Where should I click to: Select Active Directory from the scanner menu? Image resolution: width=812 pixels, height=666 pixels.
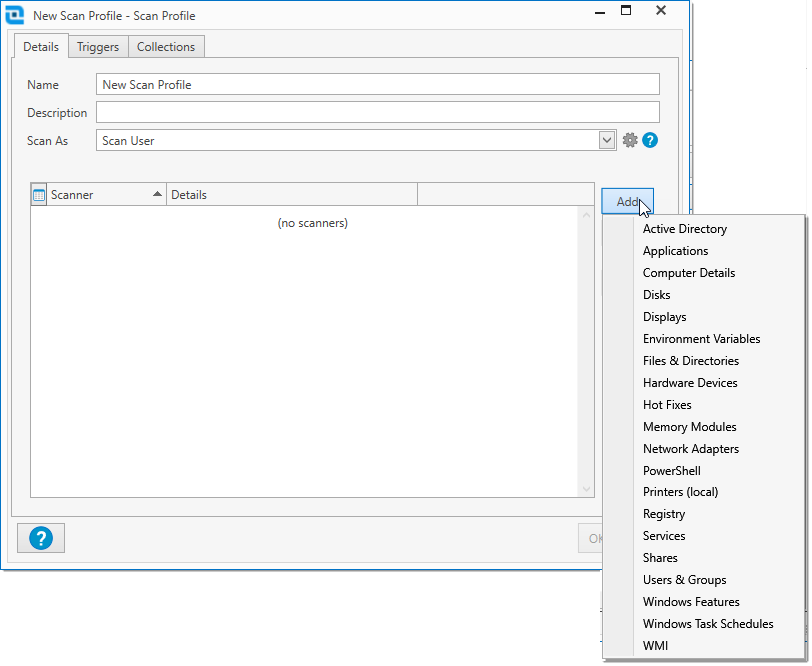coord(684,228)
